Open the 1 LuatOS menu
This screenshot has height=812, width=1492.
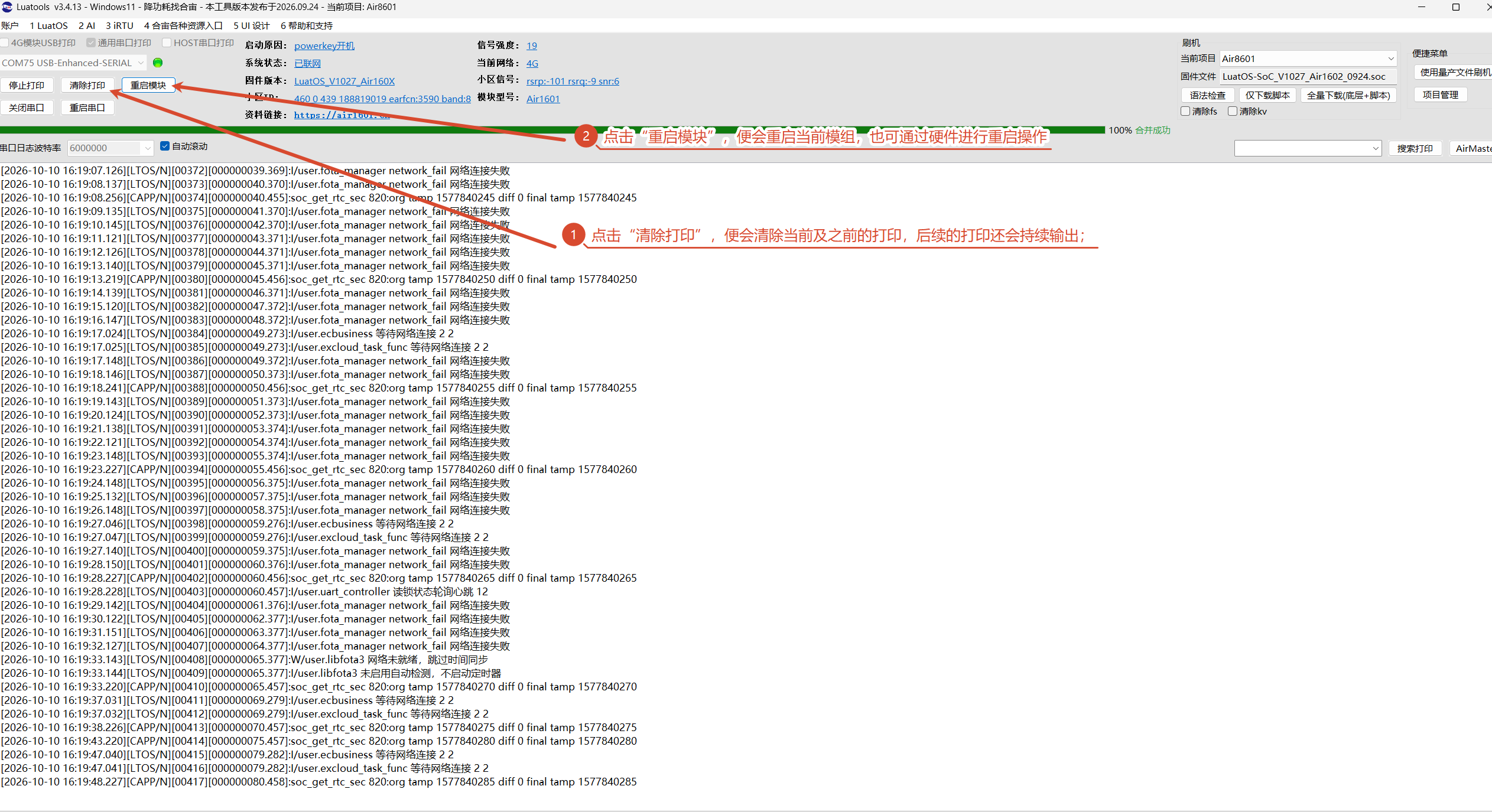48,25
